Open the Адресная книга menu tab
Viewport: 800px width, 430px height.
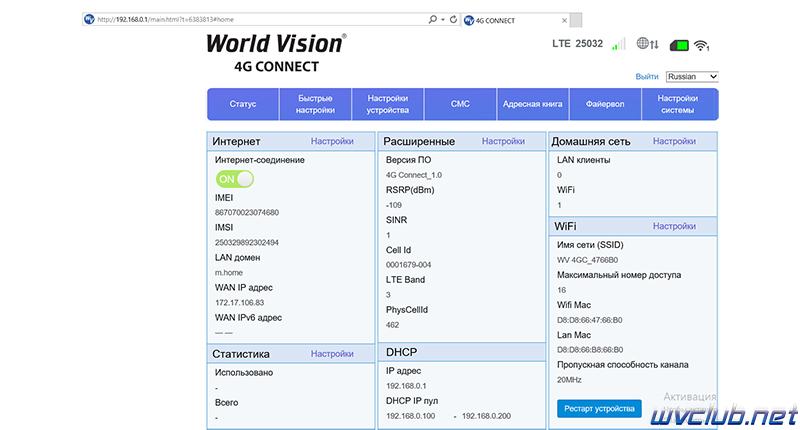(533, 104)
